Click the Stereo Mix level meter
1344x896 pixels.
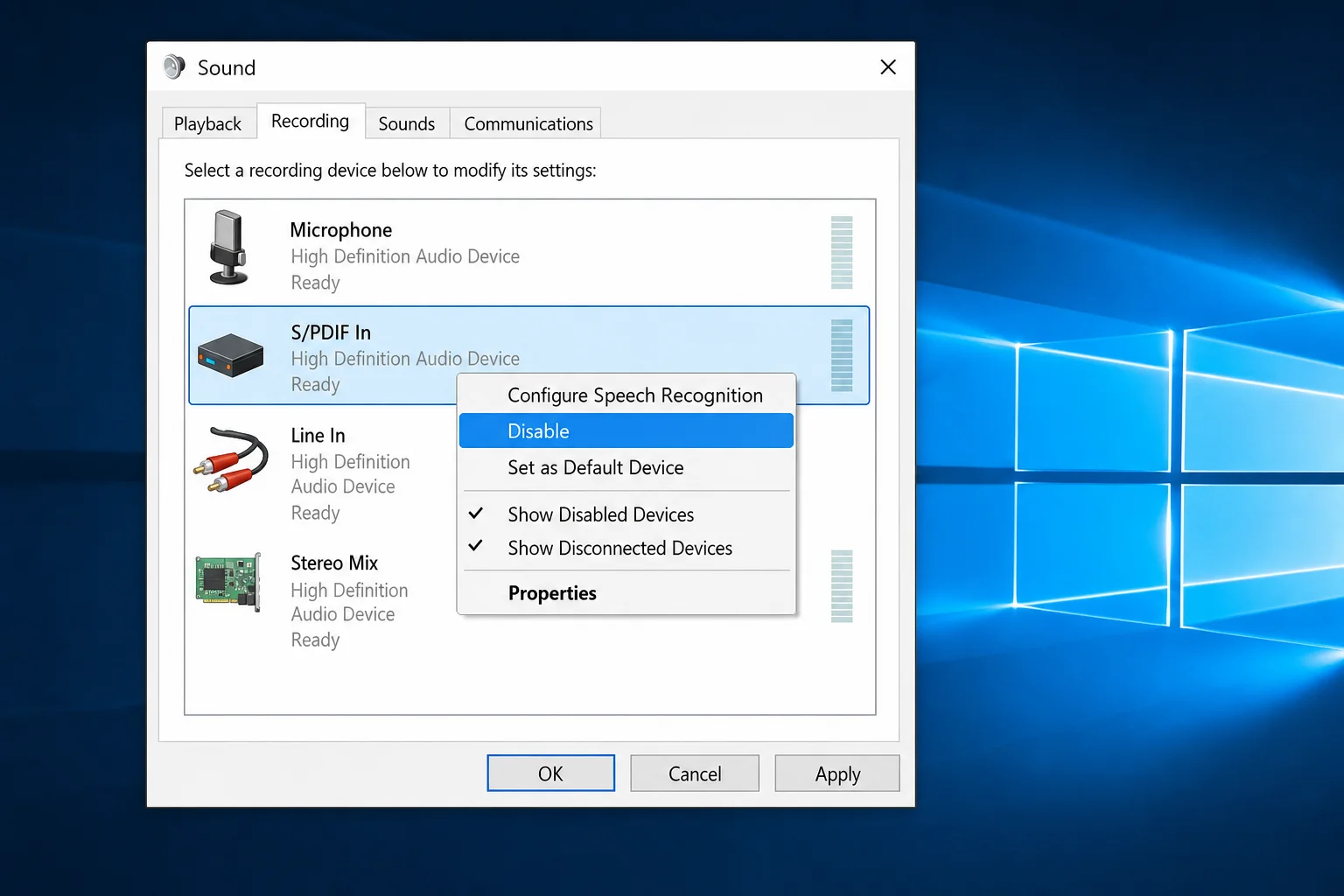(x=842, y=586)
